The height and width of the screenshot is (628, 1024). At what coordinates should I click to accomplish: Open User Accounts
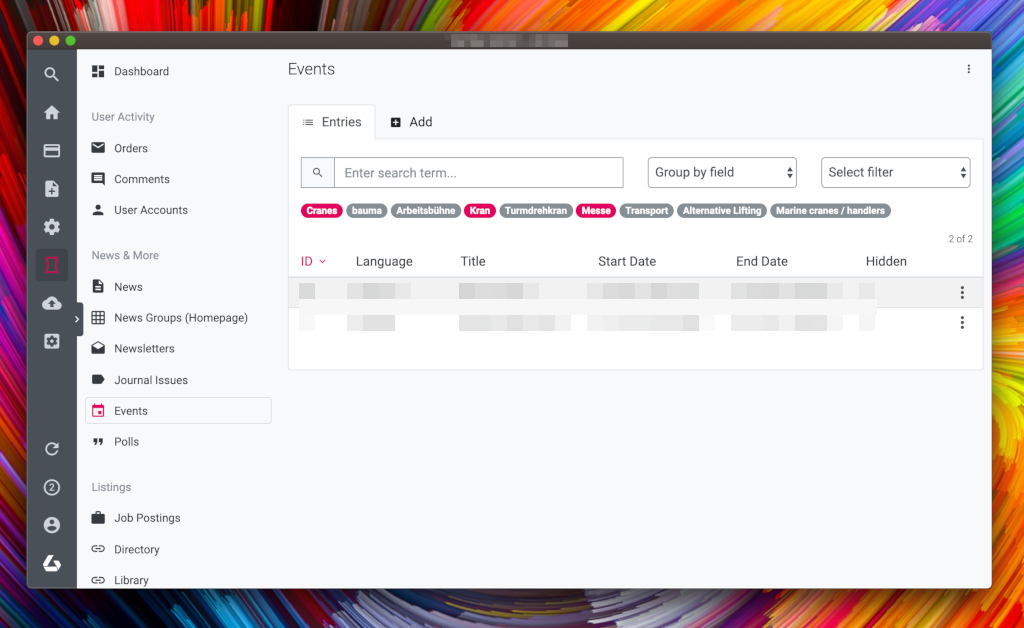(x=151, y=210)
